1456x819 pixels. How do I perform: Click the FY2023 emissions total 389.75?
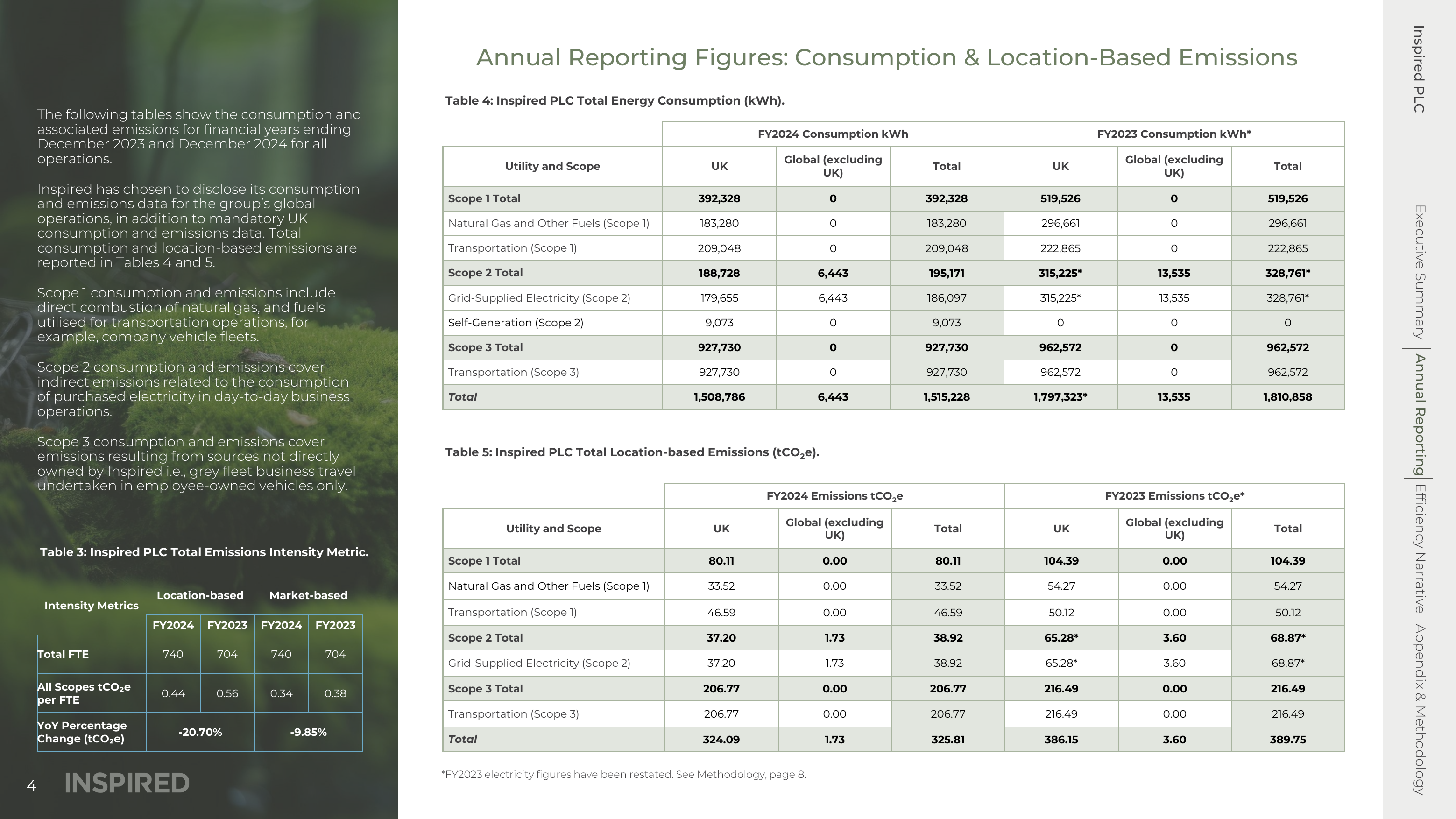[1287, 739]
